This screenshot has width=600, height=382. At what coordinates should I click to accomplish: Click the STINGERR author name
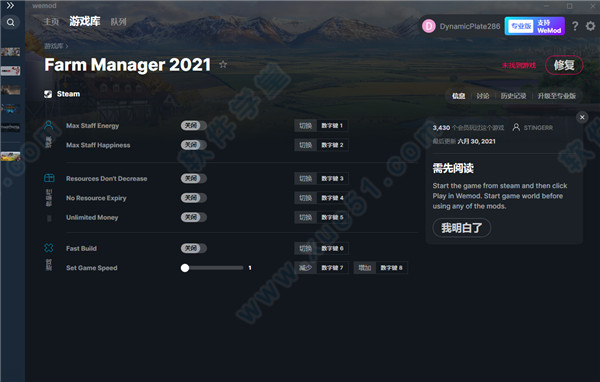[538, 127]
